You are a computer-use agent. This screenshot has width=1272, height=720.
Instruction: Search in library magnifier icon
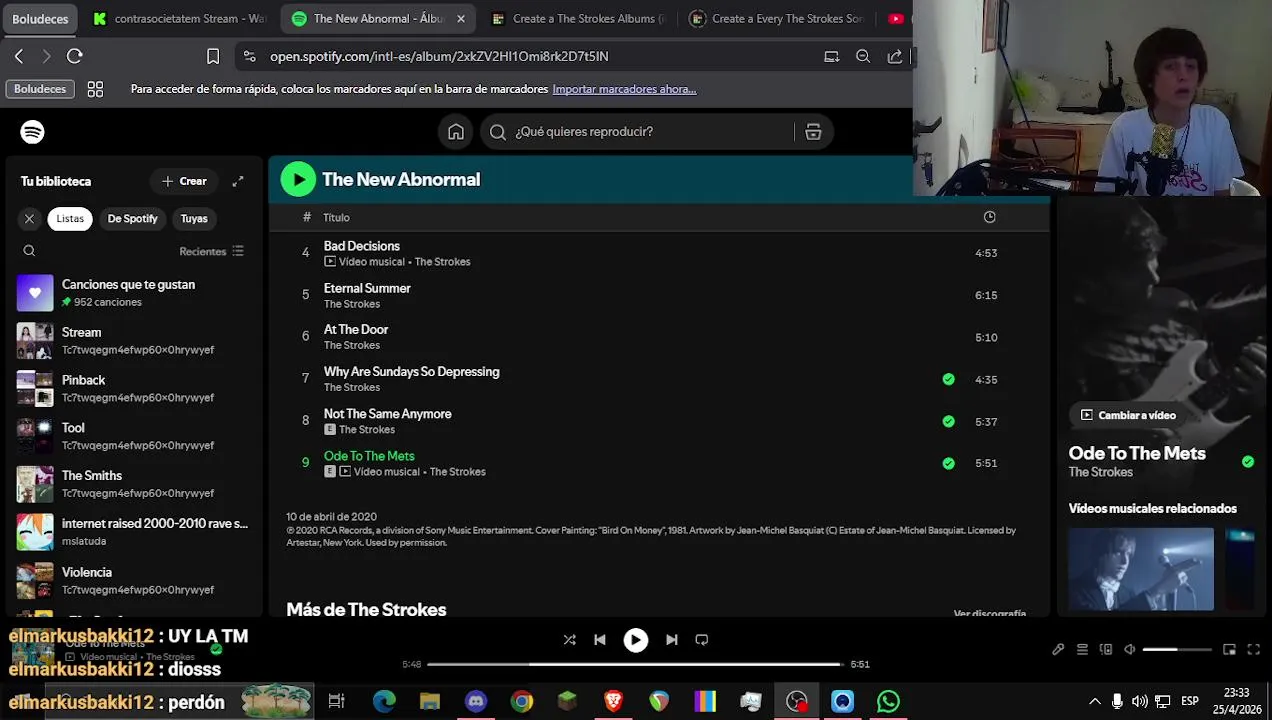[29, 251]
